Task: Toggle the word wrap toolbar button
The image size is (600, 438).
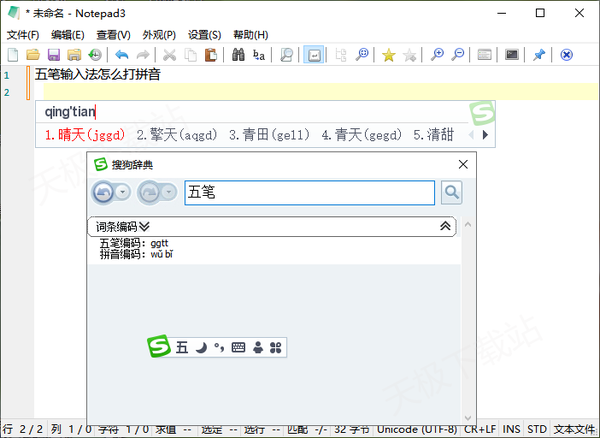Action: 314,55
